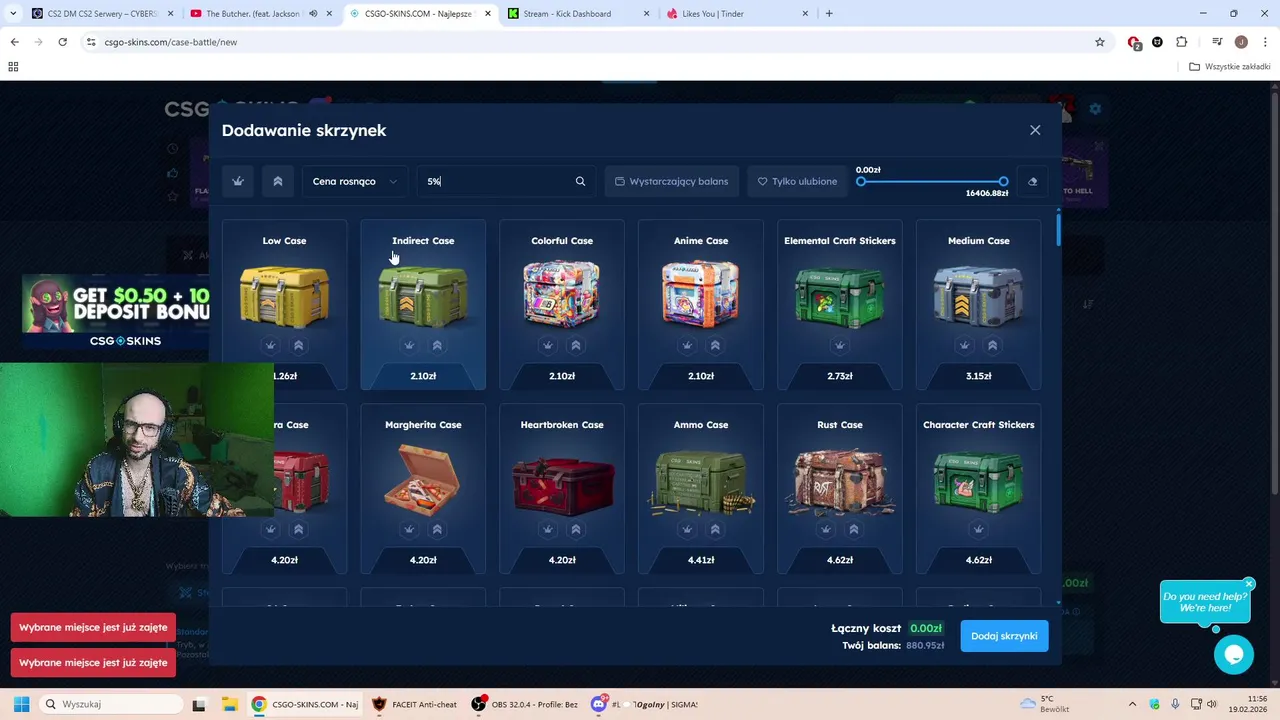
Task: Click the crown filter icon in toolbar
Action: point(238,181)
